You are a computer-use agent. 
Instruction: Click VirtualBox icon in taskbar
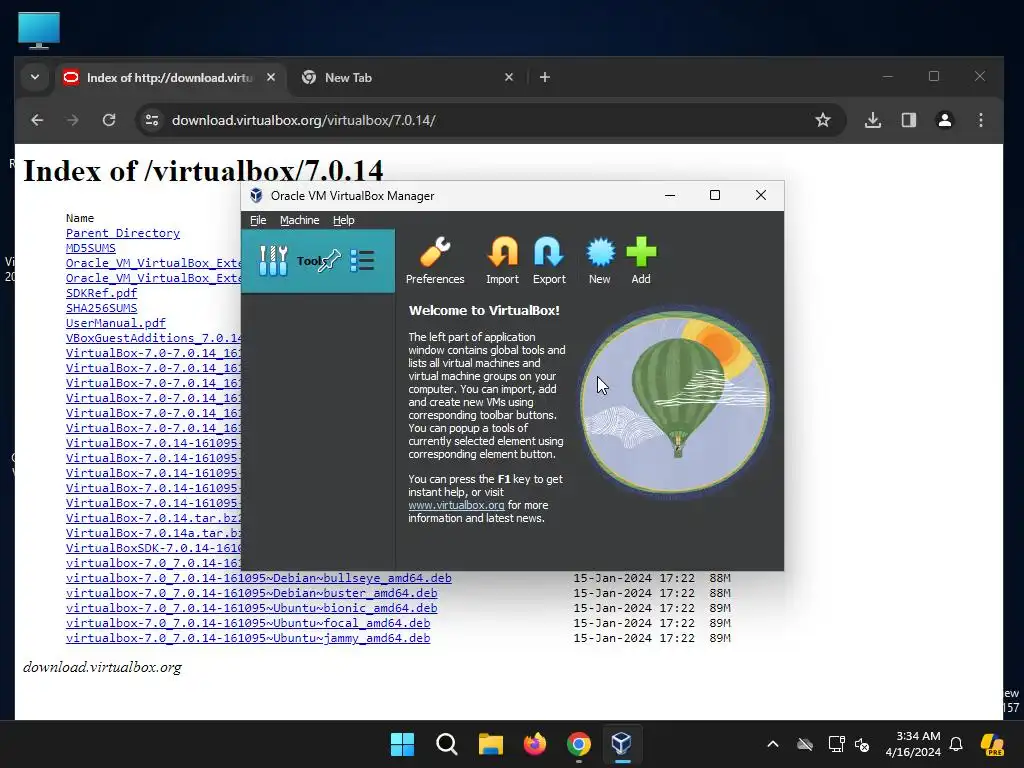tap(622, 744)
